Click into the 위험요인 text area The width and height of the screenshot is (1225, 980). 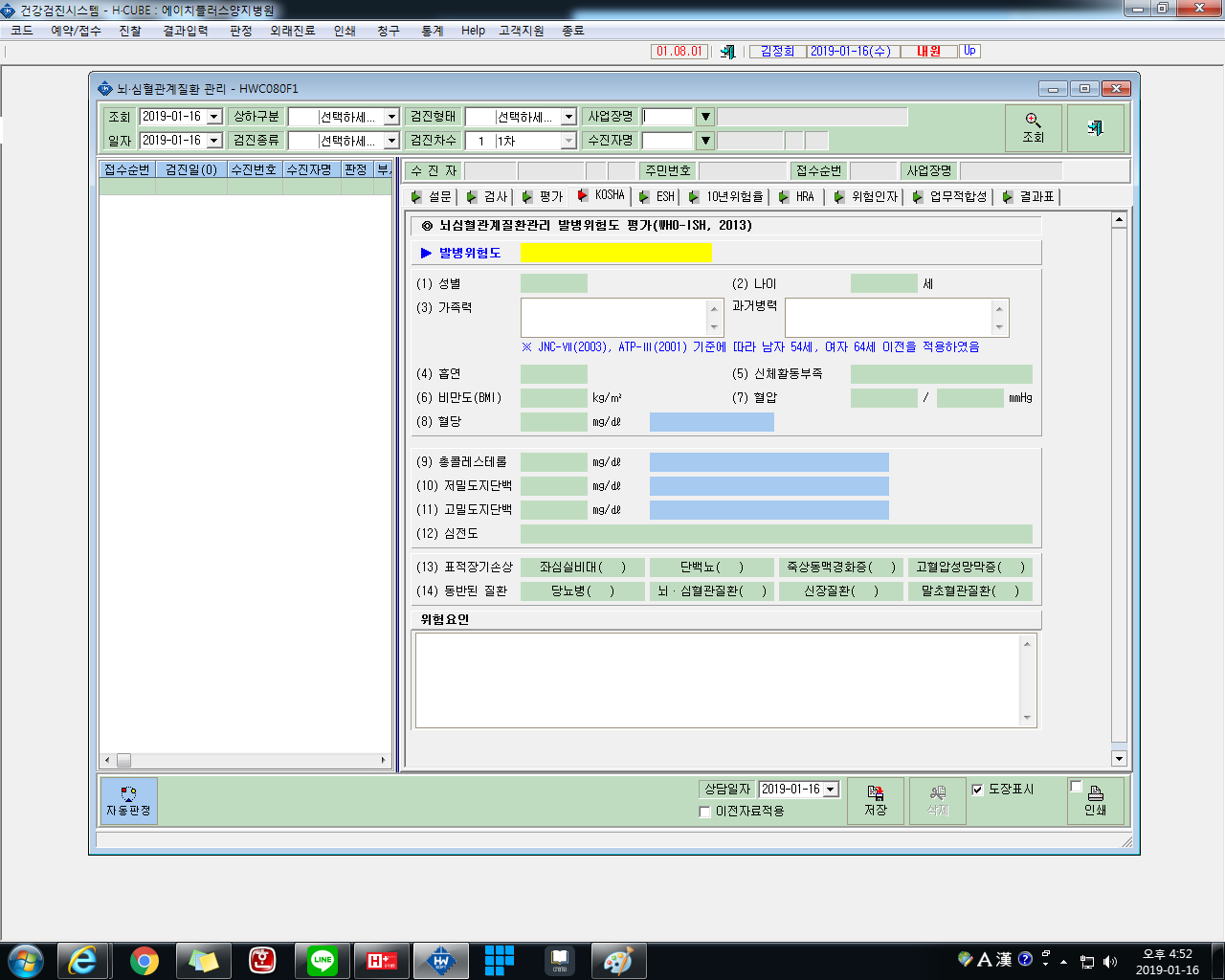(x=725, y=680)
